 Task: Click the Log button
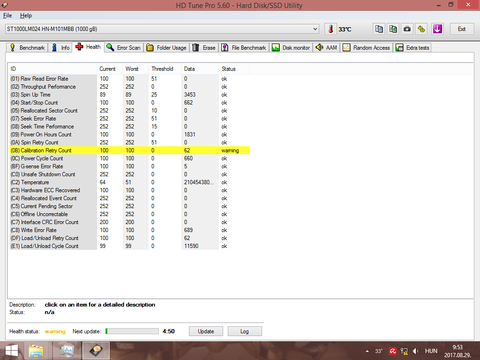point(245,331)
